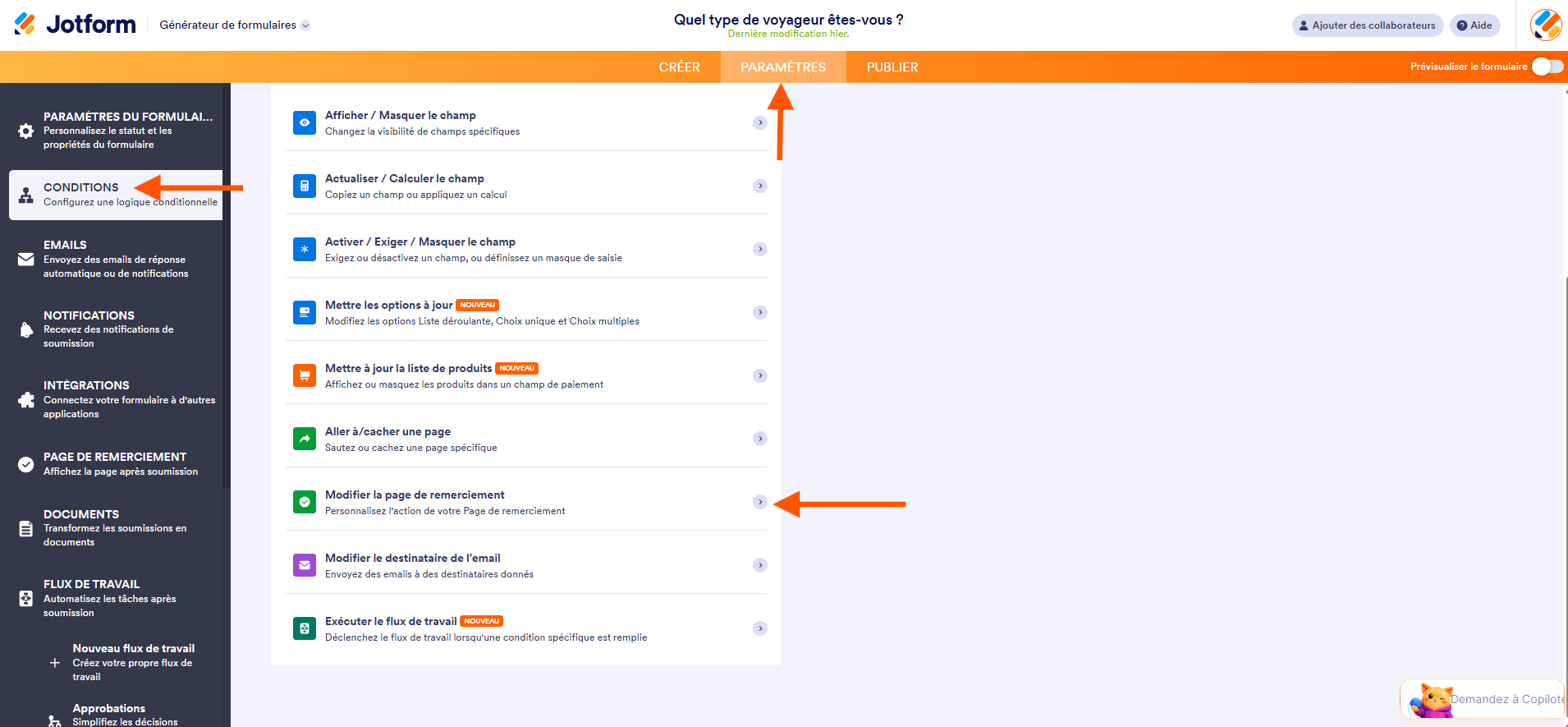Go to the PUBLIER tab

click(892, 67)
